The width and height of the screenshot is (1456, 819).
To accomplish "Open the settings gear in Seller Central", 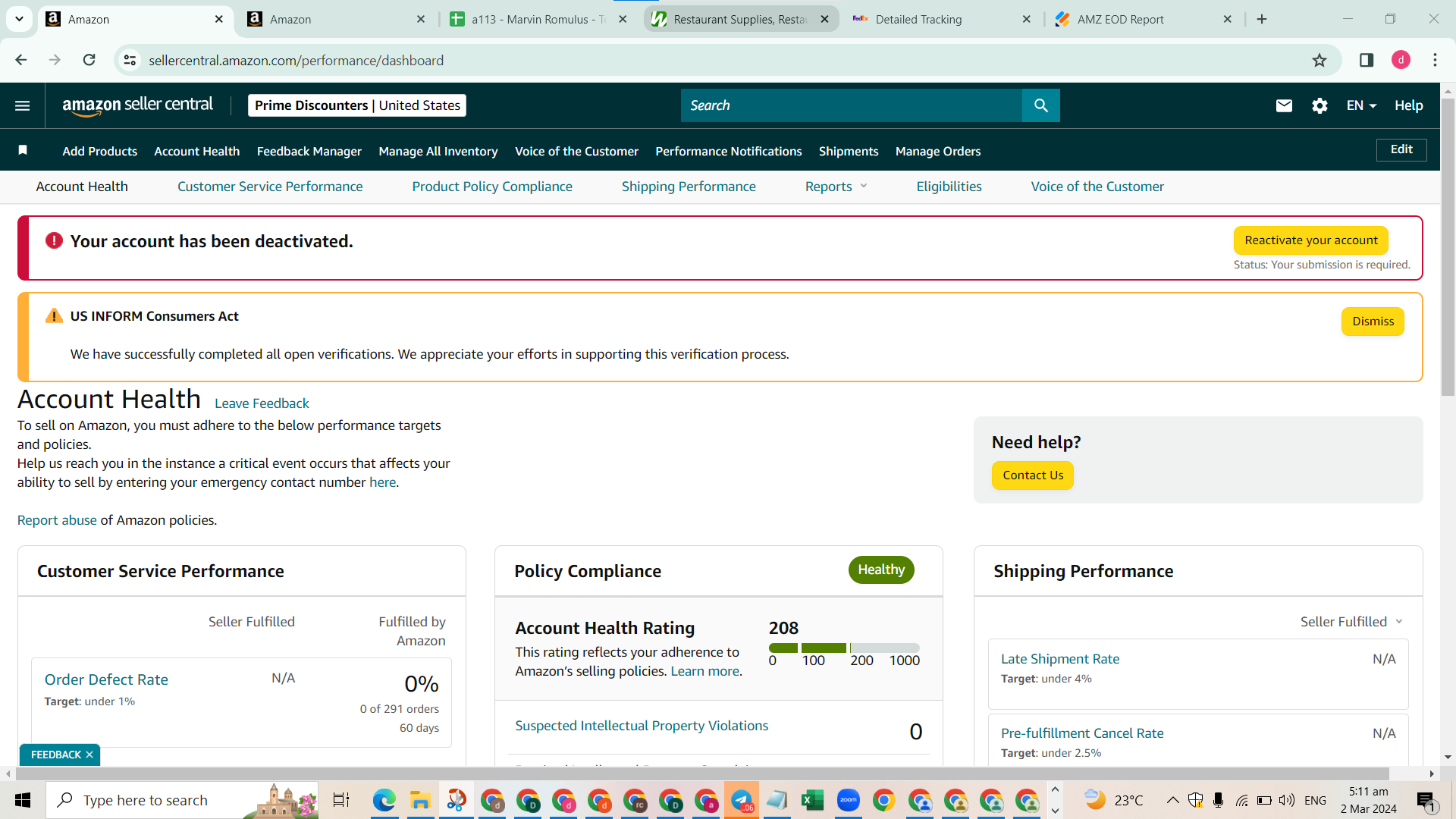I will [x=1319, y=105].
